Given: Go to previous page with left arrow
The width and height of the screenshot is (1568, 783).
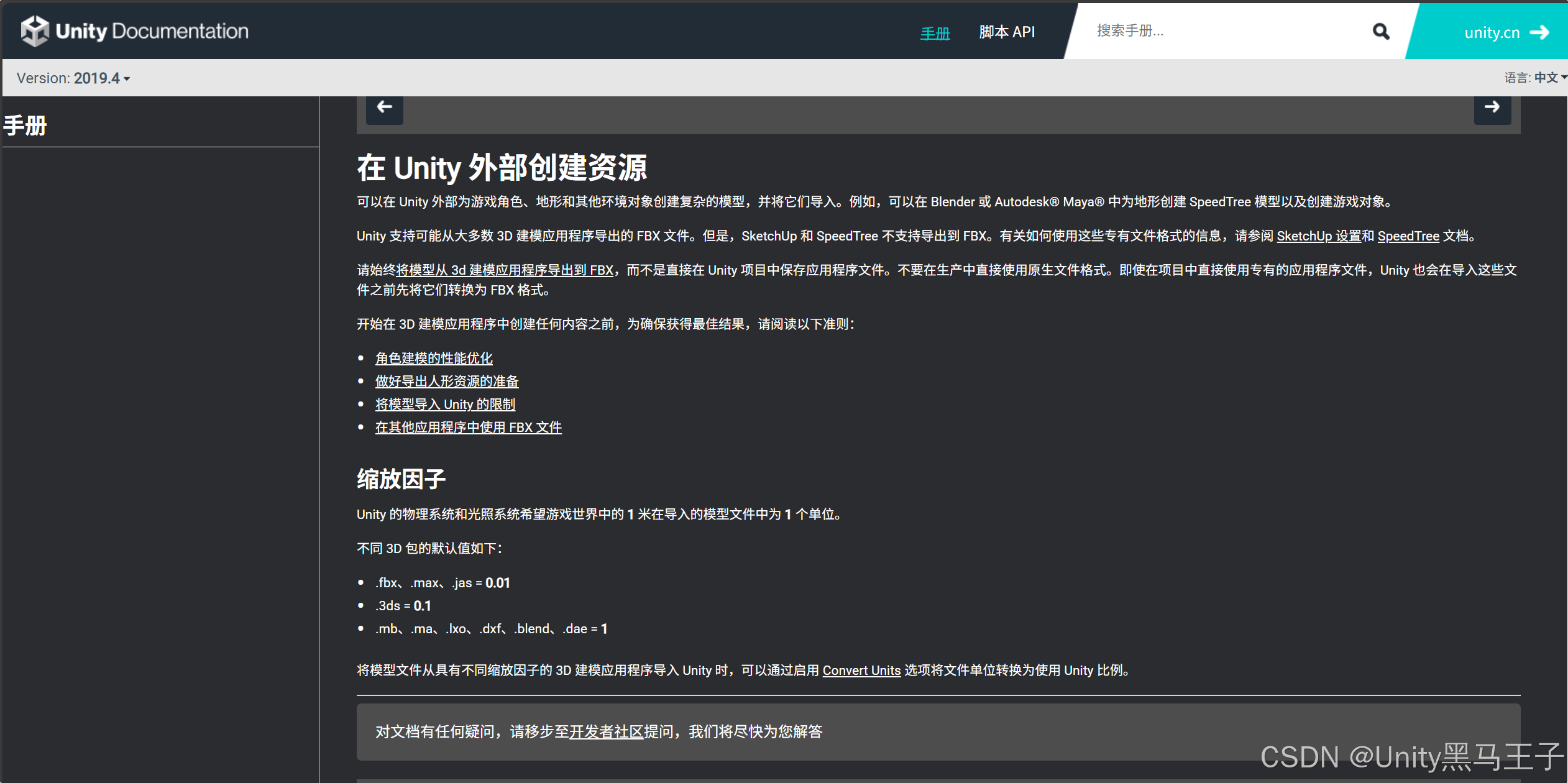Looking at the screenshot, I should tap(384, 108).
